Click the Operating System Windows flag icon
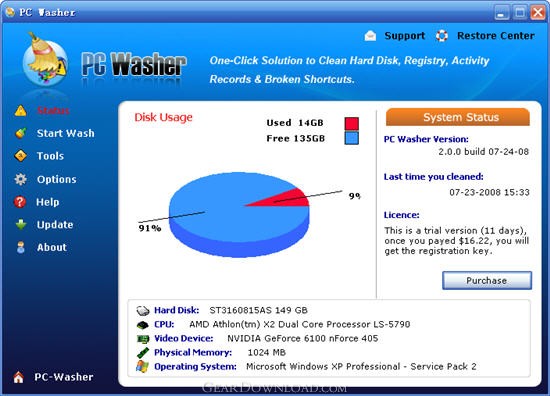550x396 pixels. (x=142, y=367)
